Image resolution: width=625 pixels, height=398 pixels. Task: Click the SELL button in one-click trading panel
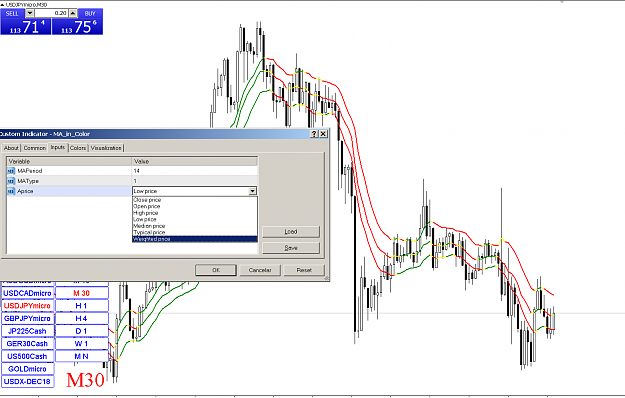[x=12, y=14]
